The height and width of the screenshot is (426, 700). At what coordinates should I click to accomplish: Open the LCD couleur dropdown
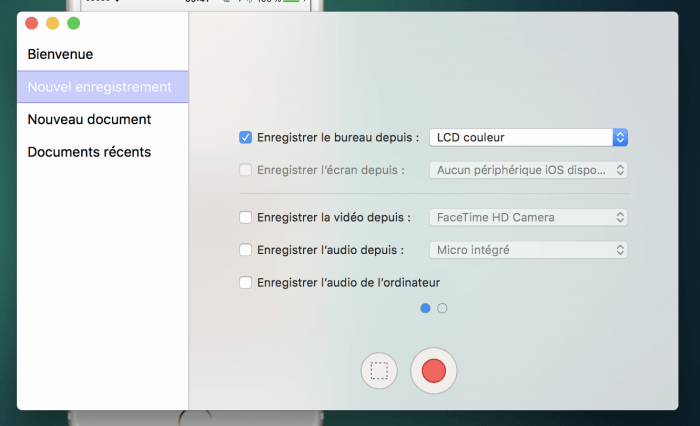click(528, 138)
